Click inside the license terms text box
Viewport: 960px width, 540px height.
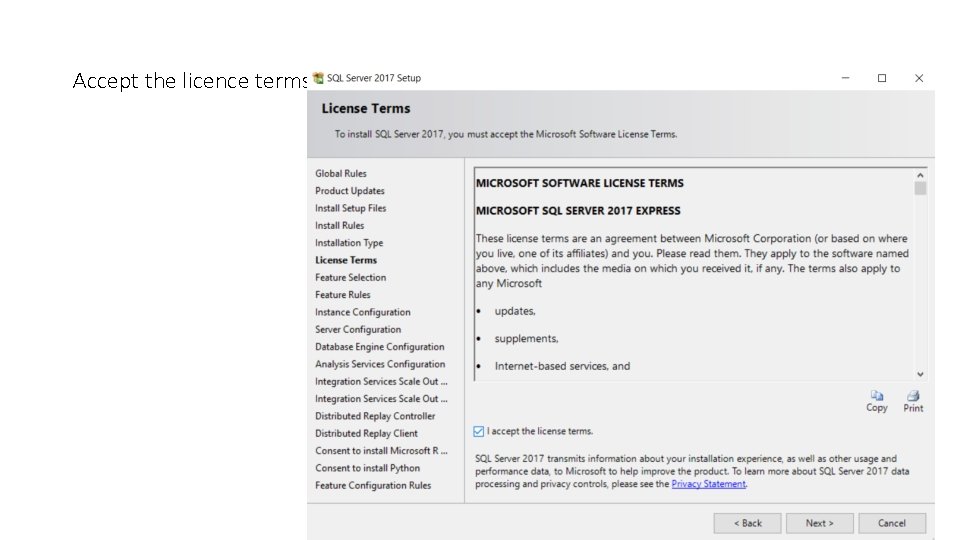694,274
